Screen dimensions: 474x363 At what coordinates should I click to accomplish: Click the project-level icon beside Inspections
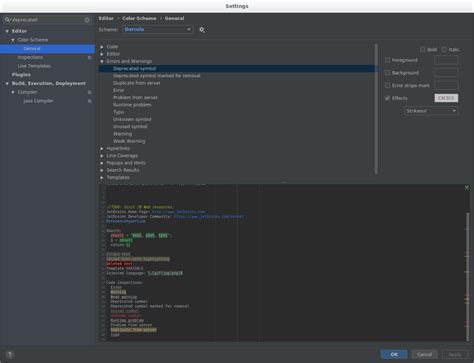(x=89, y=58)
